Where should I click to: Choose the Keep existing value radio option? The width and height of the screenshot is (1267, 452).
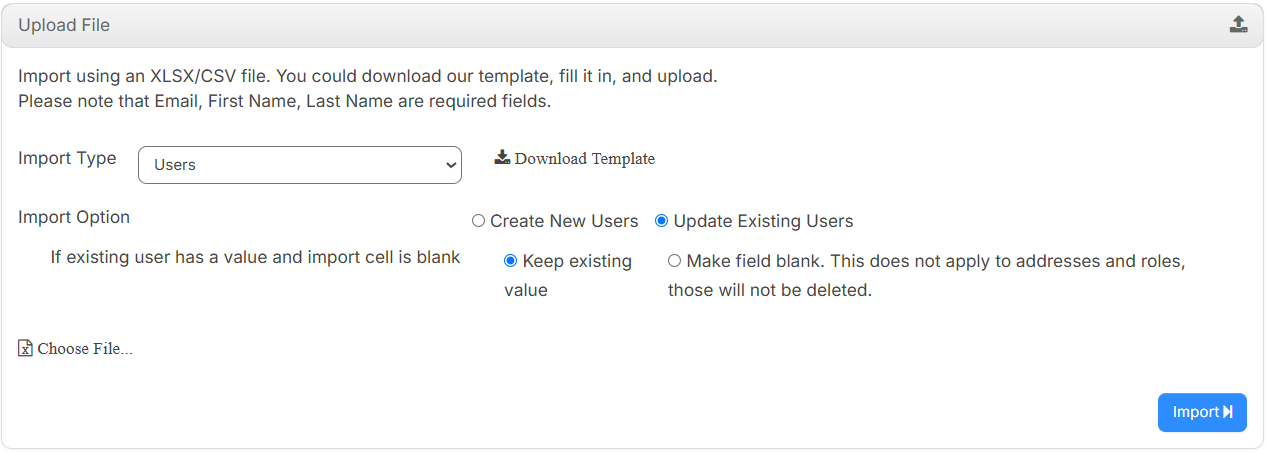click(x=510, y=261)
